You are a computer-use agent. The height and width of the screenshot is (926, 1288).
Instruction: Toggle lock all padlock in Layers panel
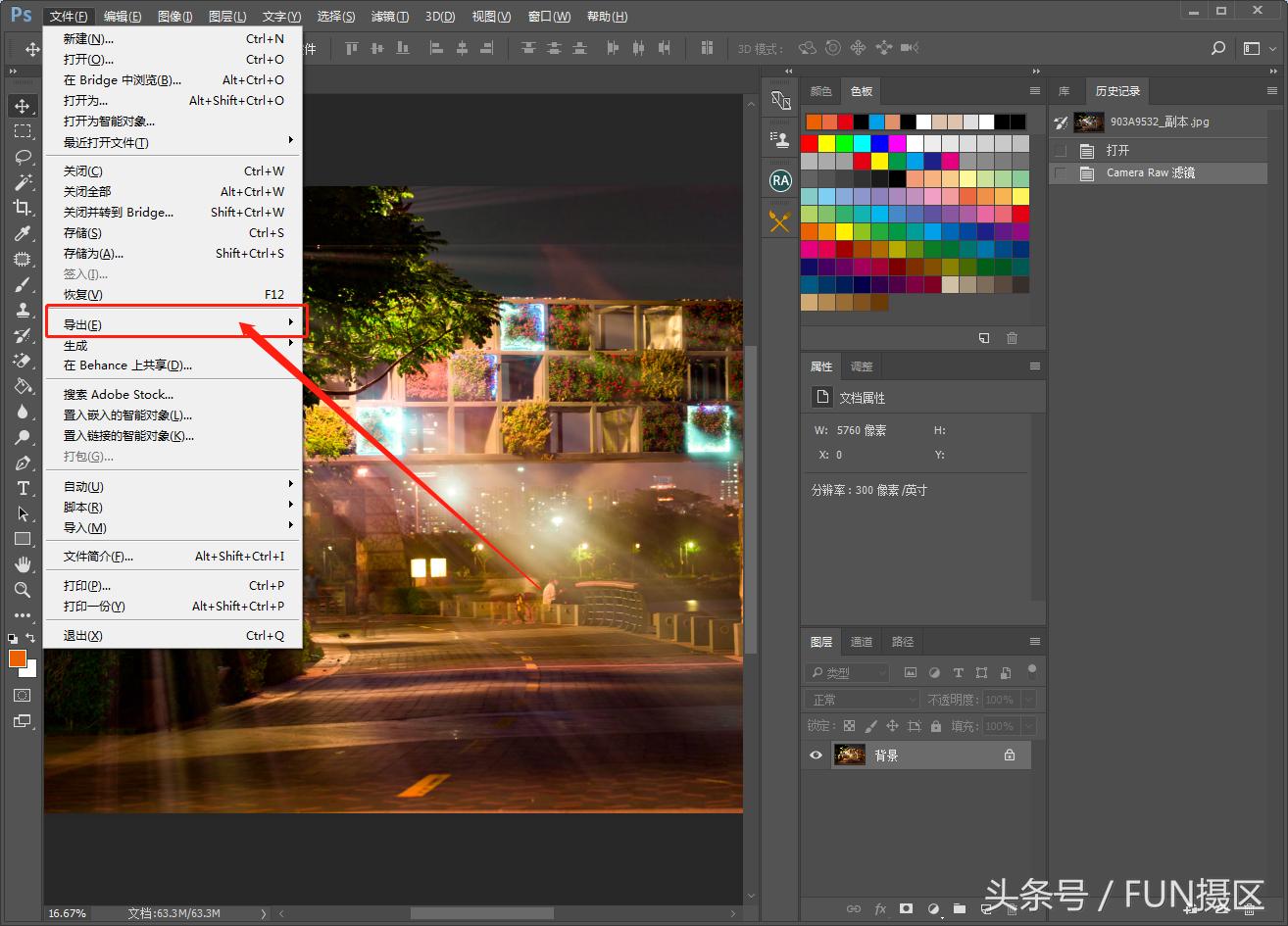click(936, 726)
